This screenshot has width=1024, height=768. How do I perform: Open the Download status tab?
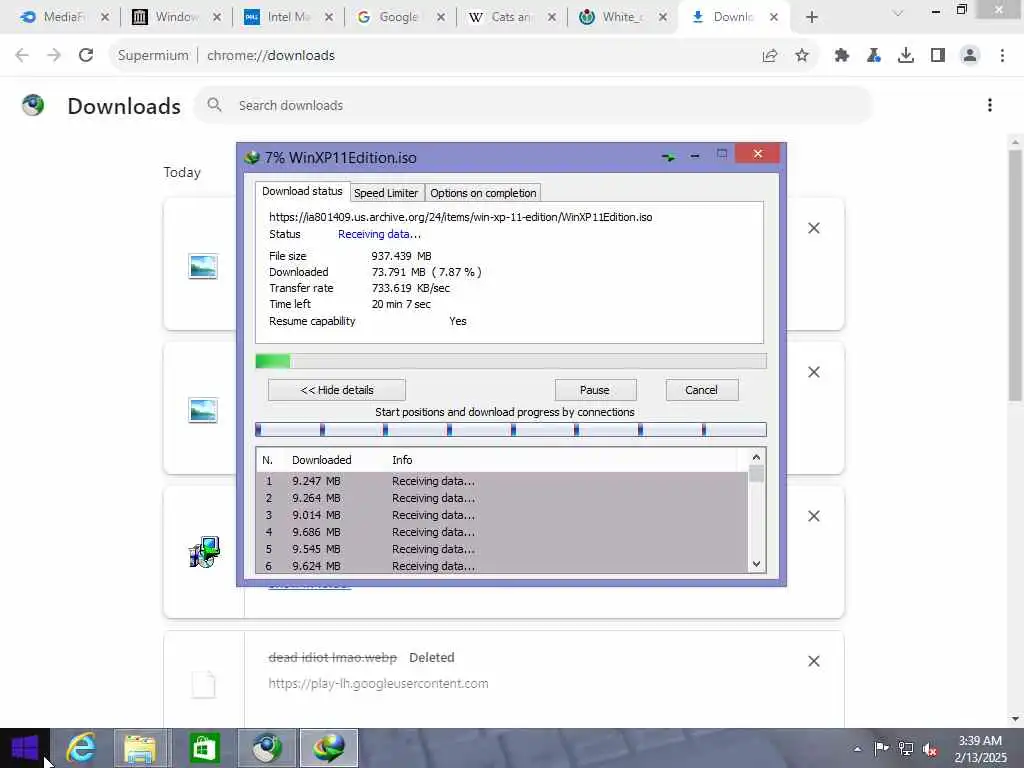click(x=302, y=191)
